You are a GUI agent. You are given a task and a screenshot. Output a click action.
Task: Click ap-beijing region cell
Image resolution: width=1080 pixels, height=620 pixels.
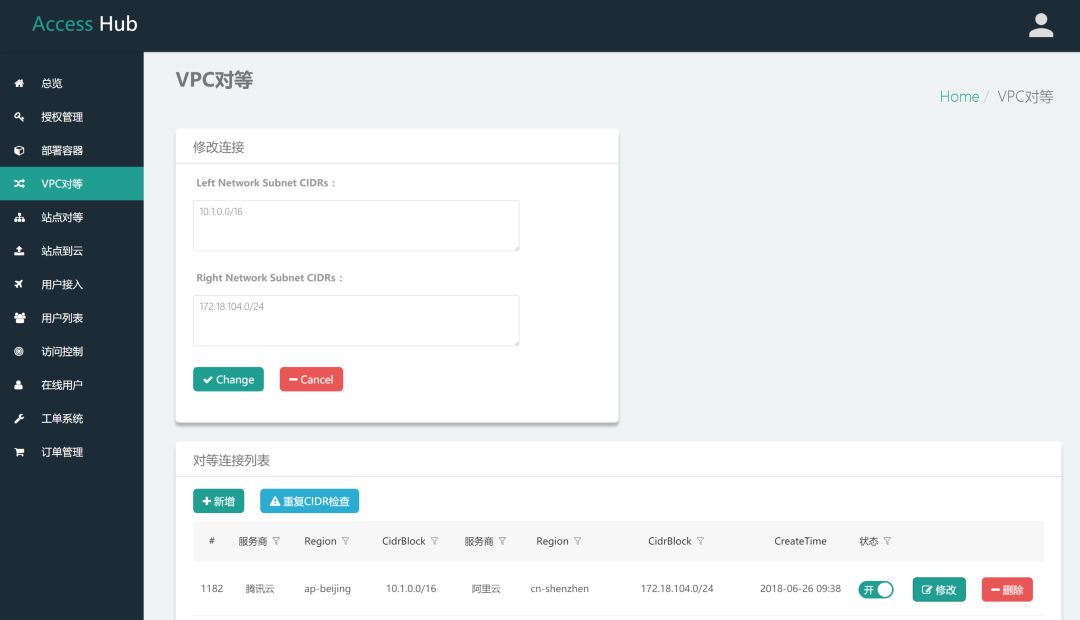point(327,589)
